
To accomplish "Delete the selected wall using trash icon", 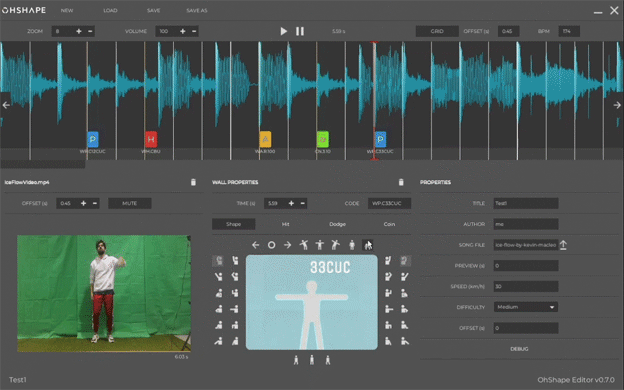I will 401,182.
